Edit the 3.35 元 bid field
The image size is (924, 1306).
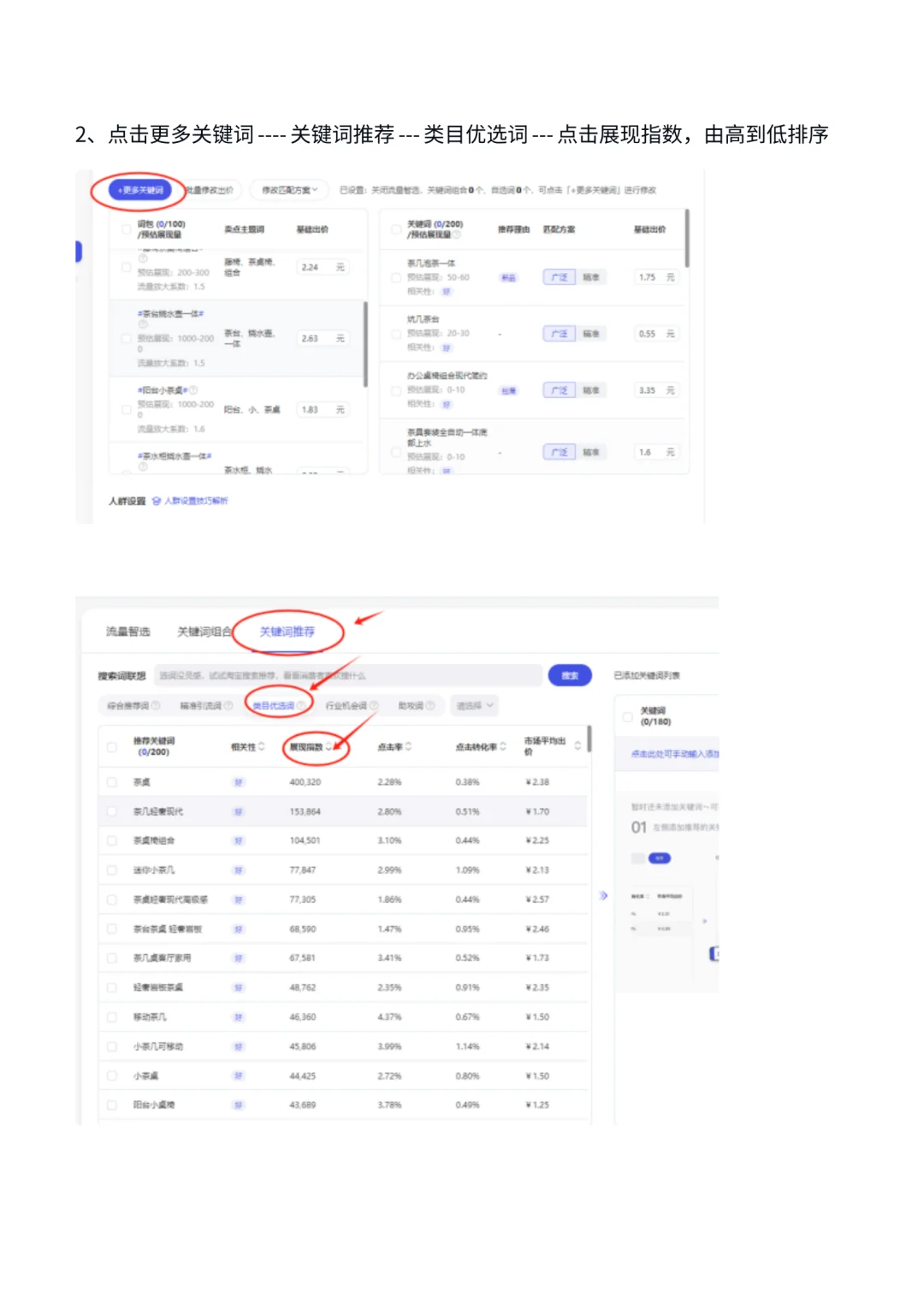(x=657, y=390)
